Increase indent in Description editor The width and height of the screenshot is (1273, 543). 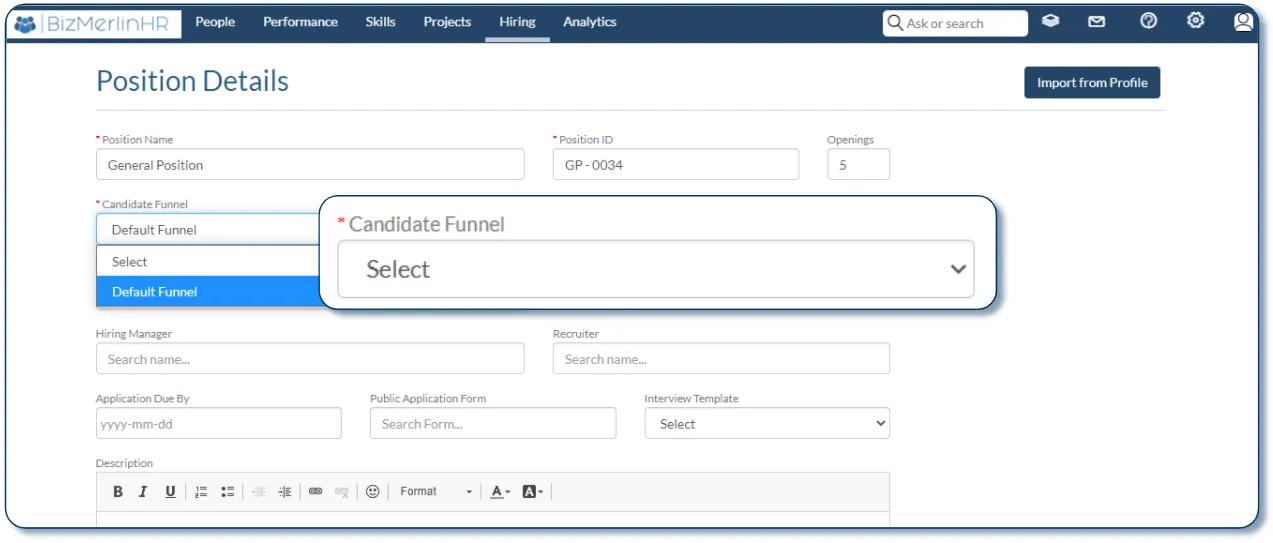tap(285, 491)
